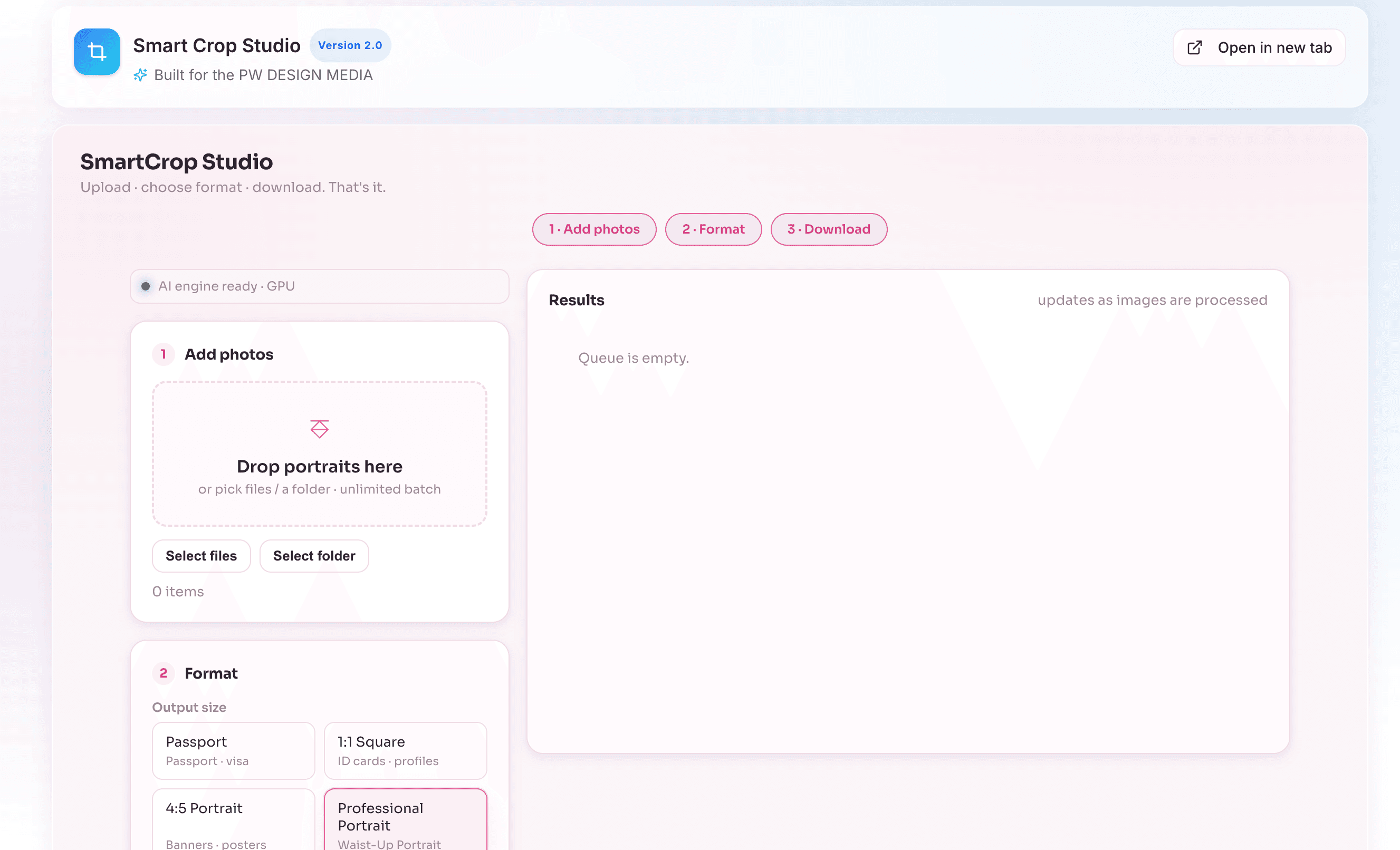
Task: Click the Drop portraits here drop zone
Action: (319, 453)
